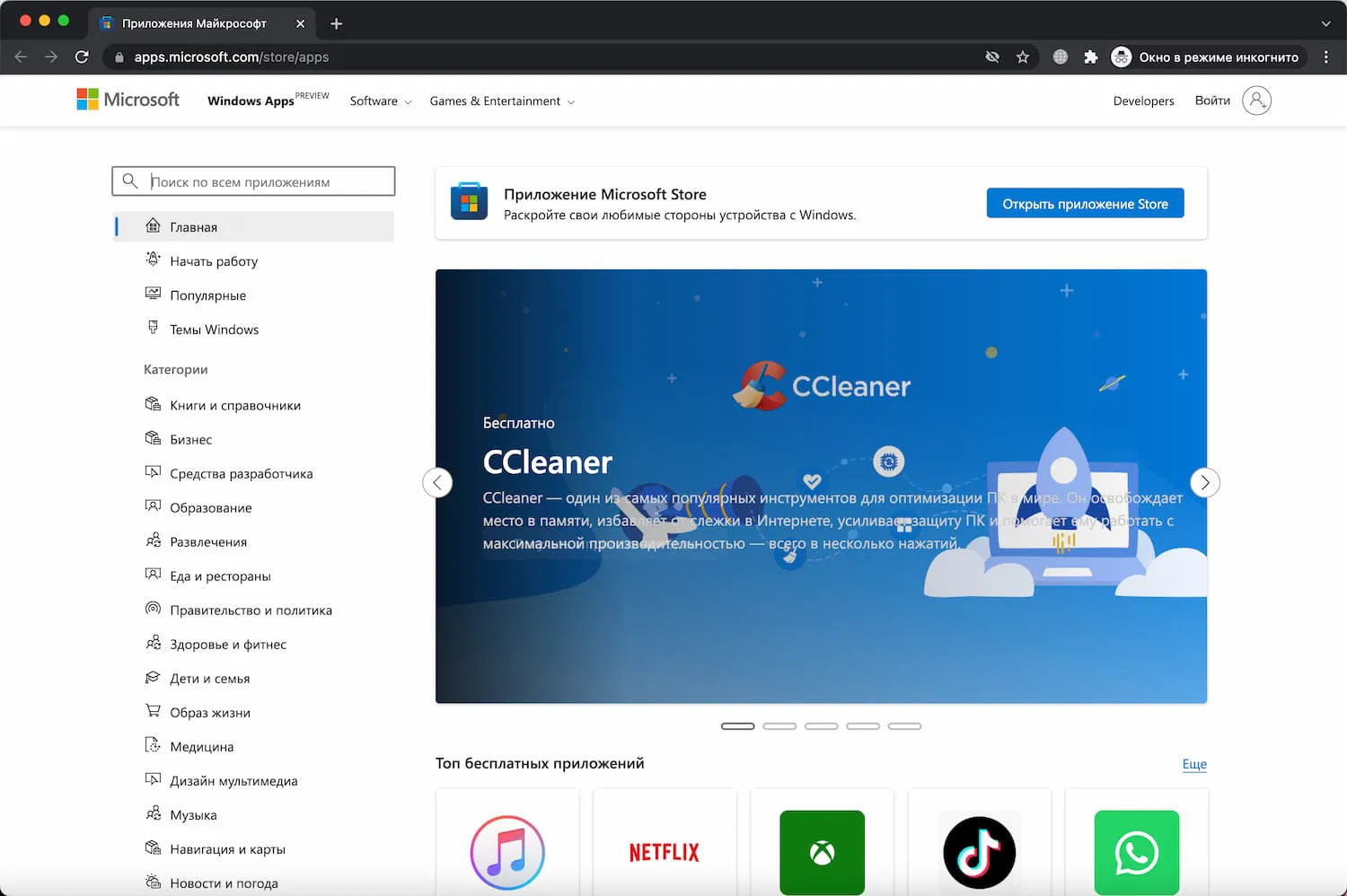
Task: Click the Microsoft logo
Action: pos(128,100)
